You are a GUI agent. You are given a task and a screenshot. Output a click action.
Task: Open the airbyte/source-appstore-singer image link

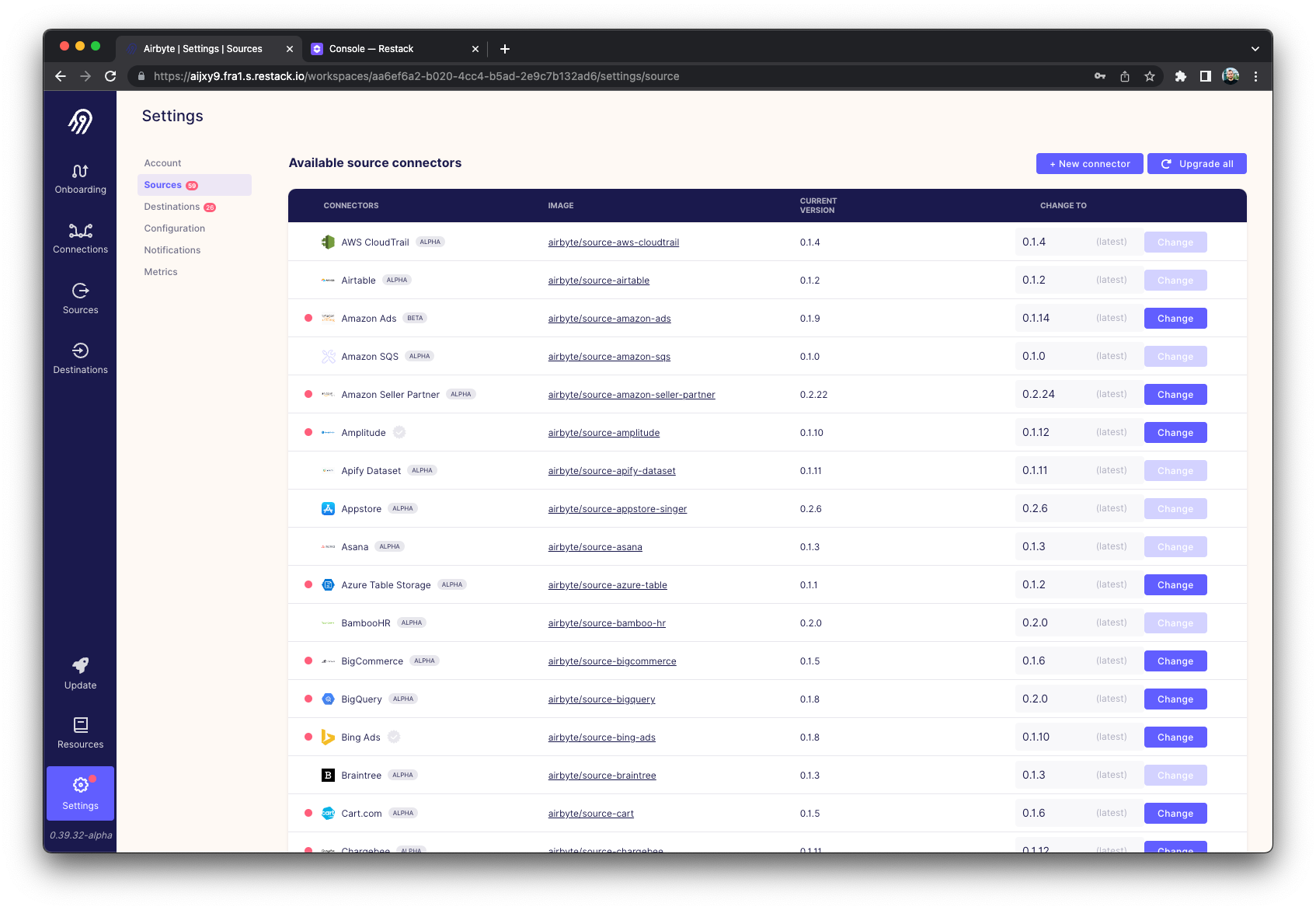pos(617,509)
